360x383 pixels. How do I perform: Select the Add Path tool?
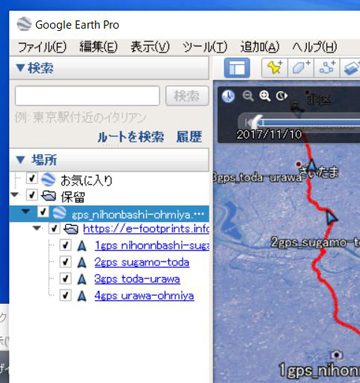click(326, 68)
